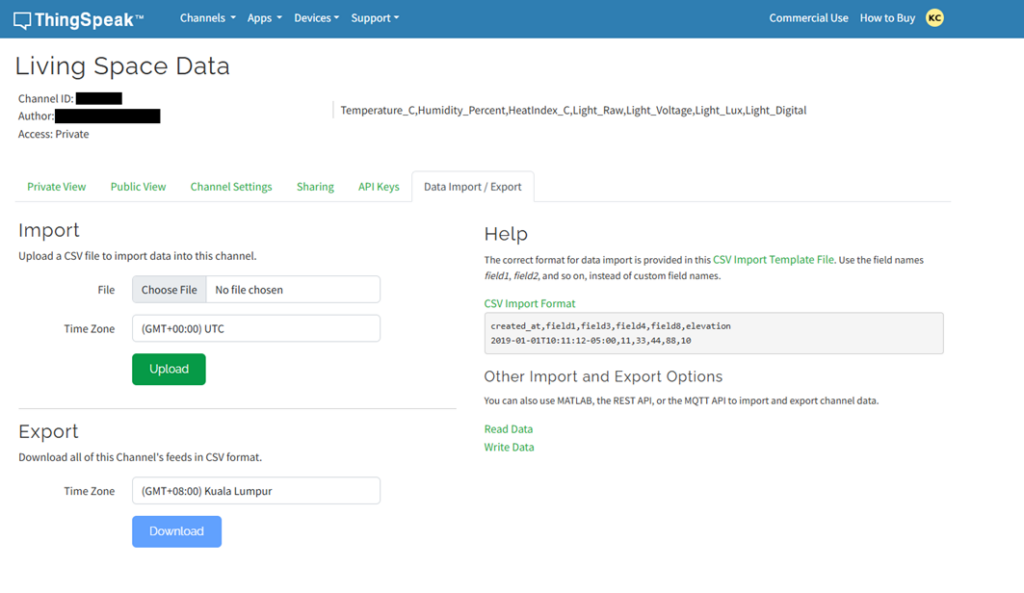Open the Channel Settings tab
The width and height of the screenshot is (1024, 593).
pos(231,187)
